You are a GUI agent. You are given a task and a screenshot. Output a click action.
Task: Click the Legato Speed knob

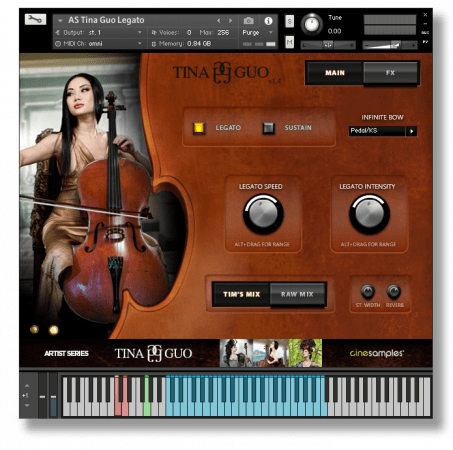pyautogui.click(x=263, y=214)
